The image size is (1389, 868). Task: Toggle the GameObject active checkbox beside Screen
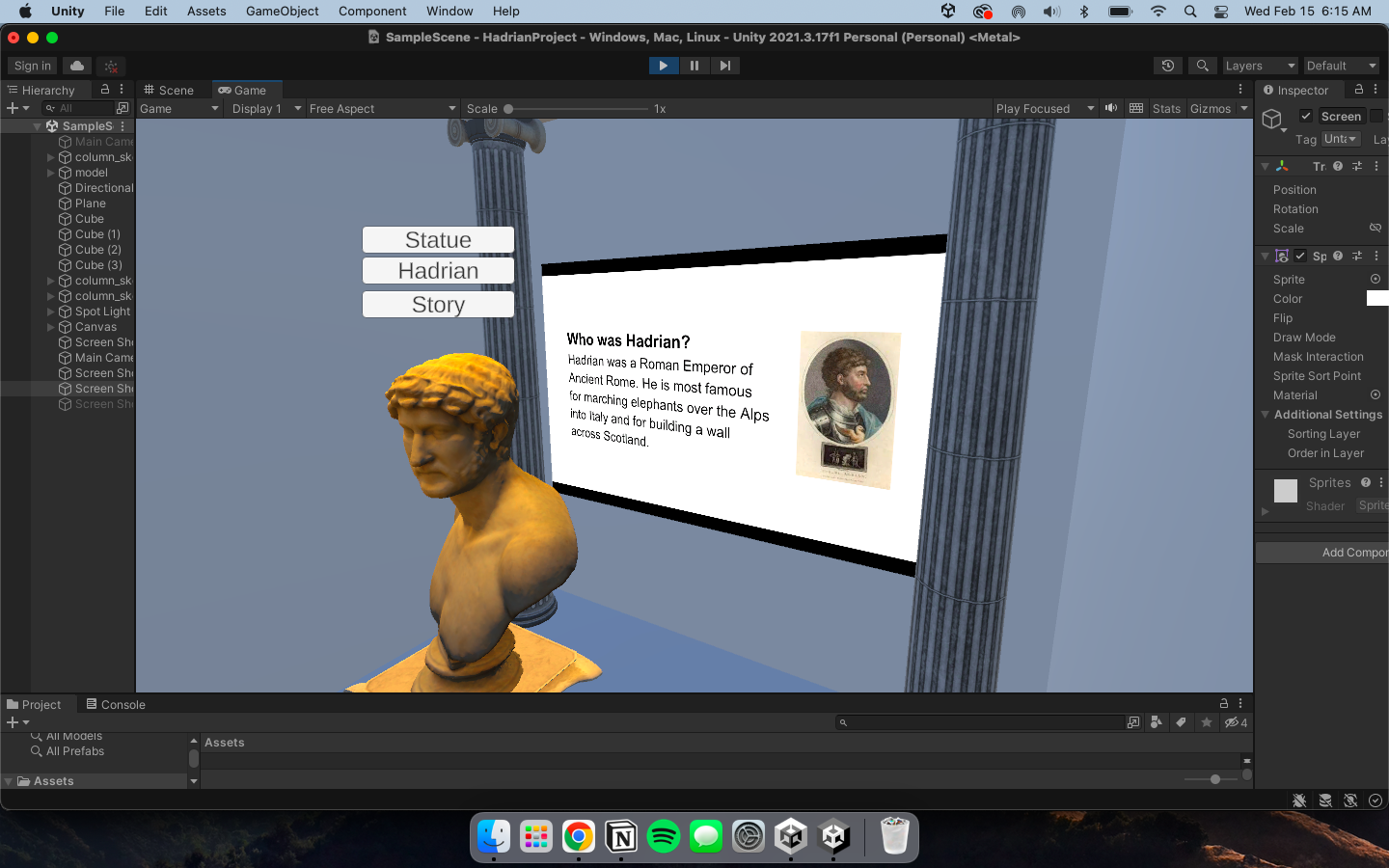[1305, 116]
